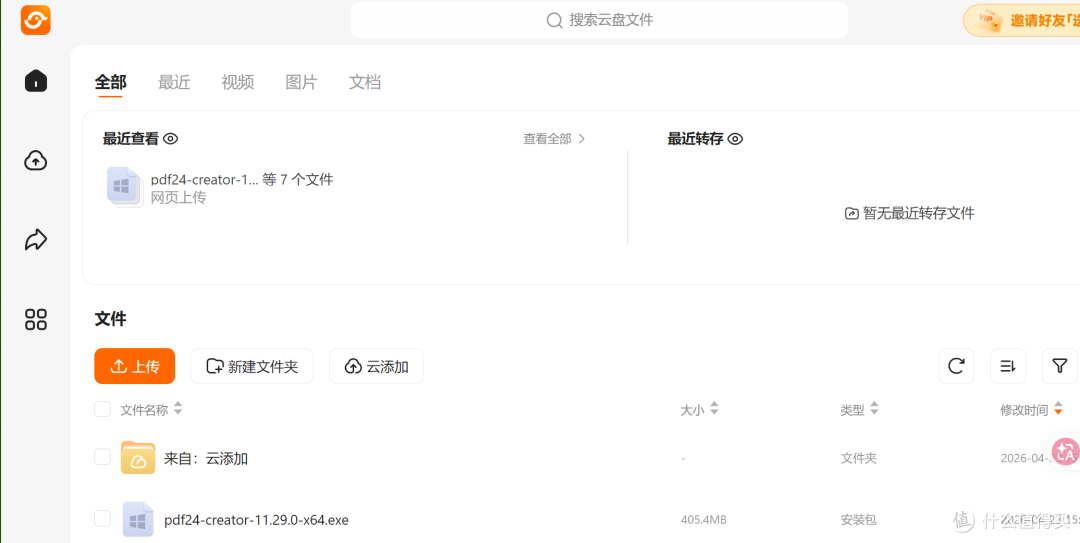This screenshot has height=543, width=1080.
Task: Open the apps grid sidebar icon
Action: (36, 319)
